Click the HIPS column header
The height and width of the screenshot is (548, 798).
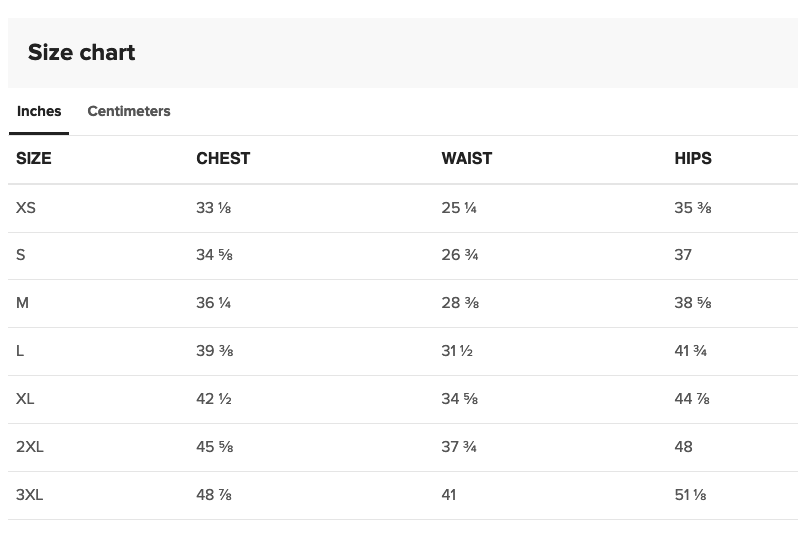pos(693,158)
